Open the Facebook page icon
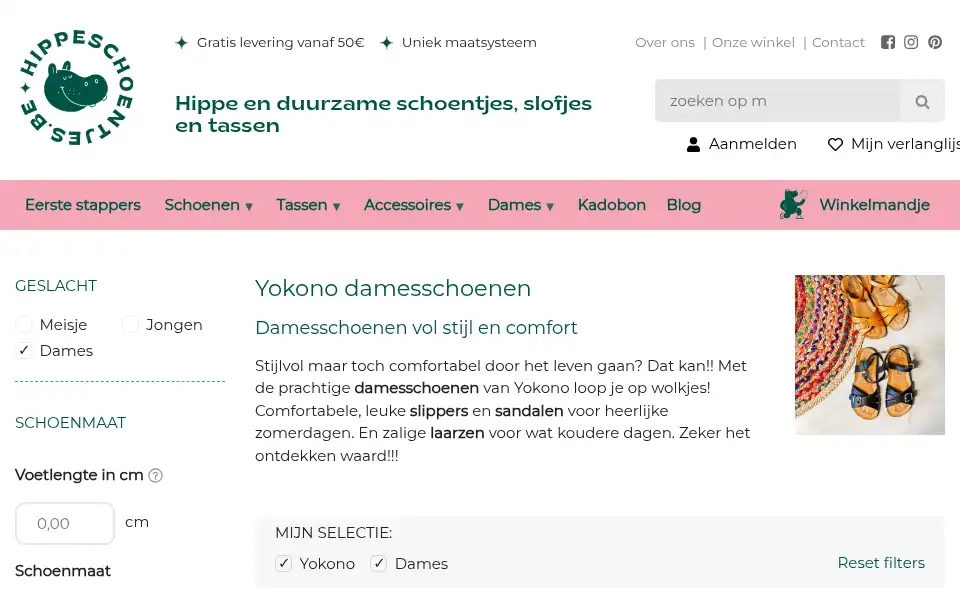This screenshot has width=960, height=600. [x=888, y=42]
